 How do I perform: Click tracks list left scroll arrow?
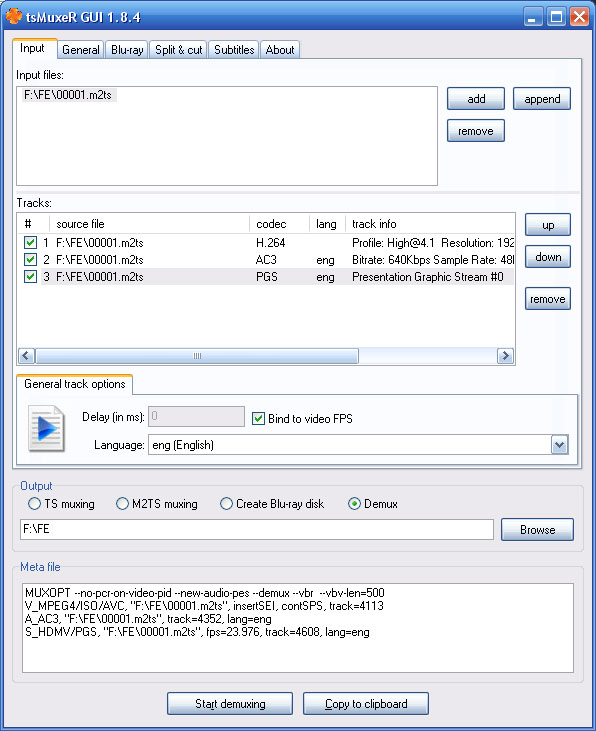pos(26,356)
